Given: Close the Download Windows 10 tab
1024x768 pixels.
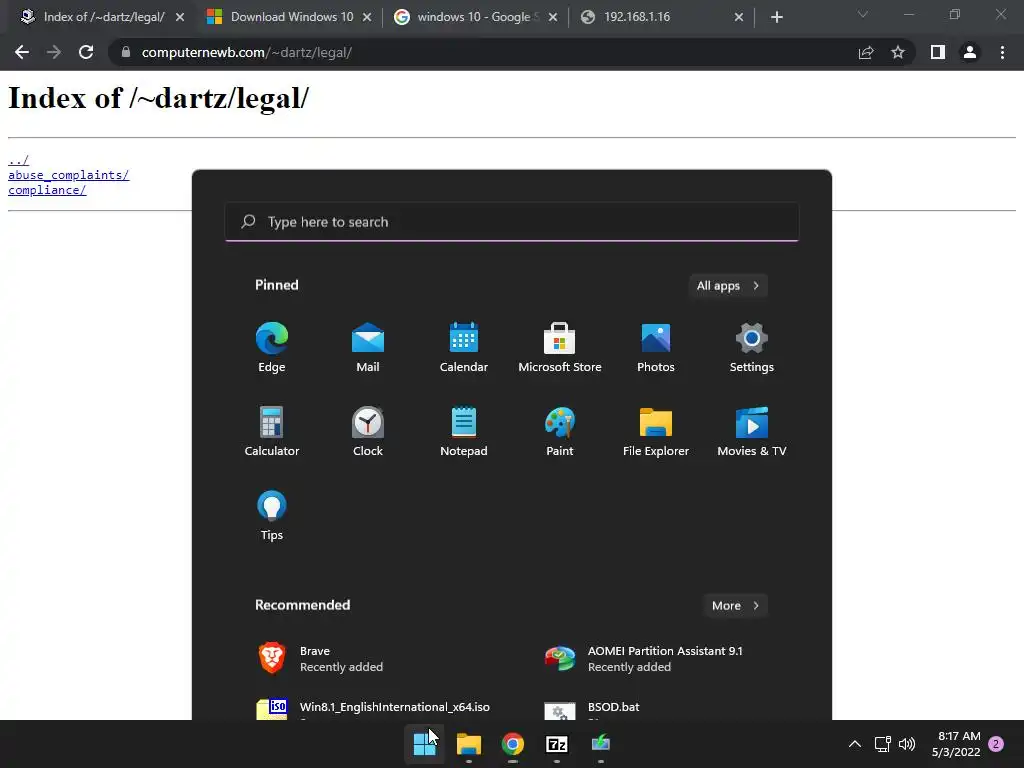Looking at the screenshot, I should [367, 17].
